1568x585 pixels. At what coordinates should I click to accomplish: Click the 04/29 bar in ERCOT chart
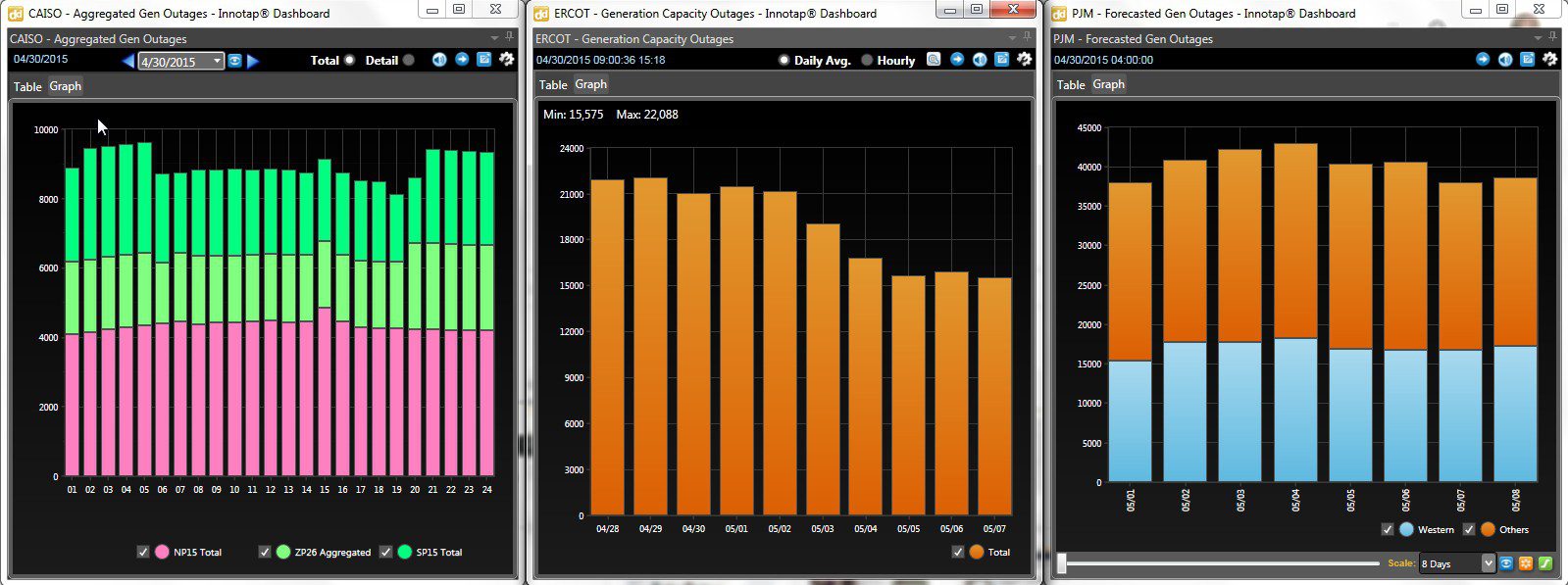click(650, 347)
